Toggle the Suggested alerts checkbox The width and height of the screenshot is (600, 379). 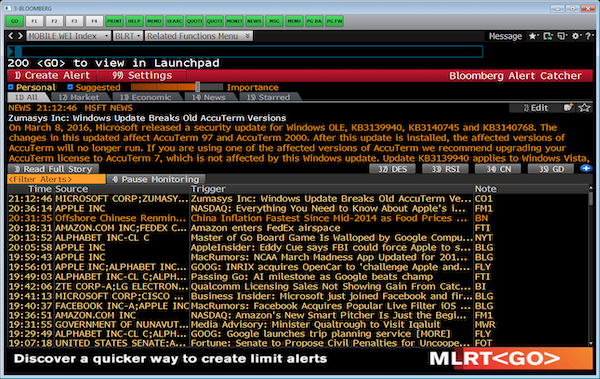tap(70, 87)
